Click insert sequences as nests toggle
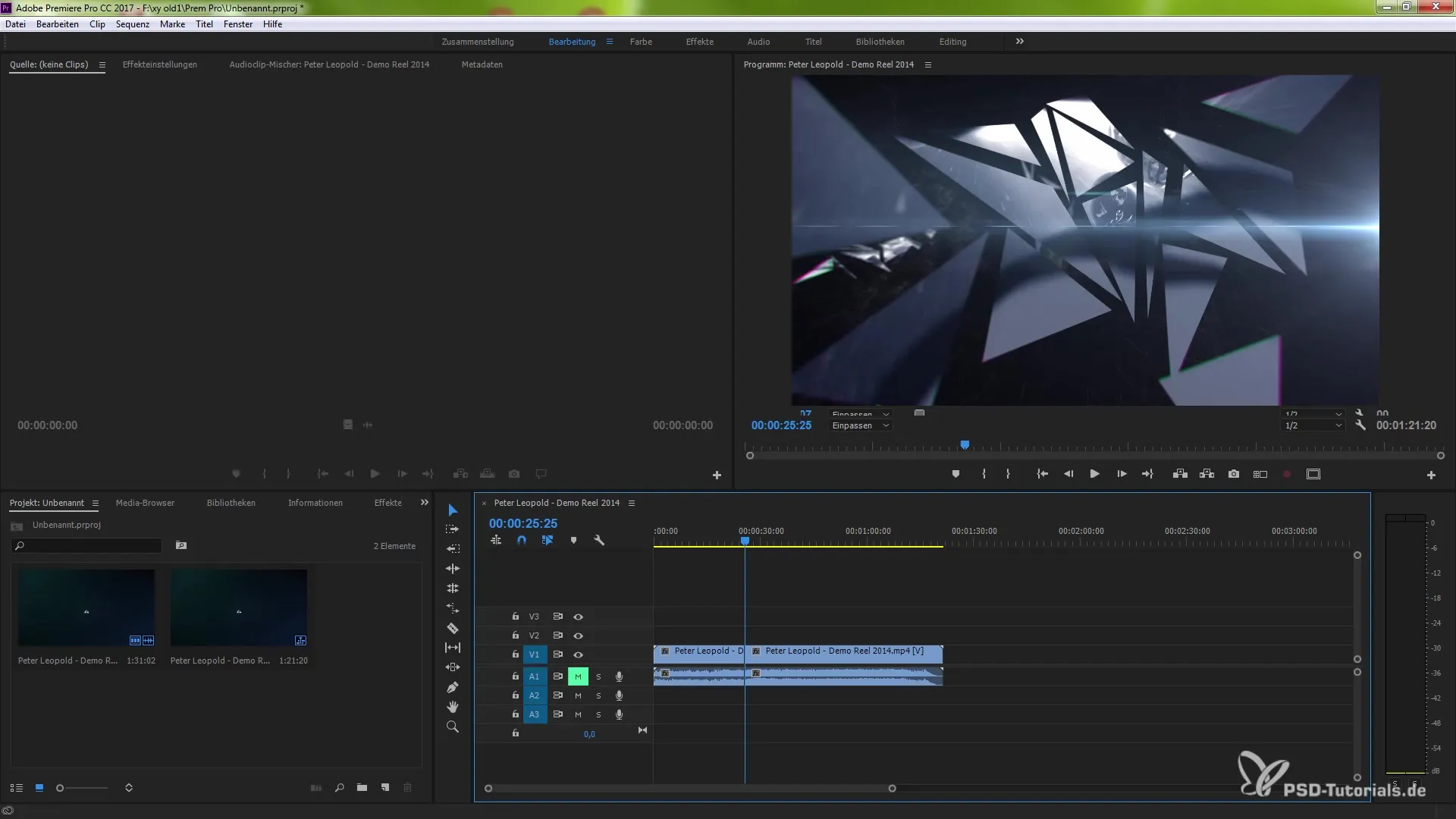This screenshot has height=819, width=1456. tap(496, 540)
